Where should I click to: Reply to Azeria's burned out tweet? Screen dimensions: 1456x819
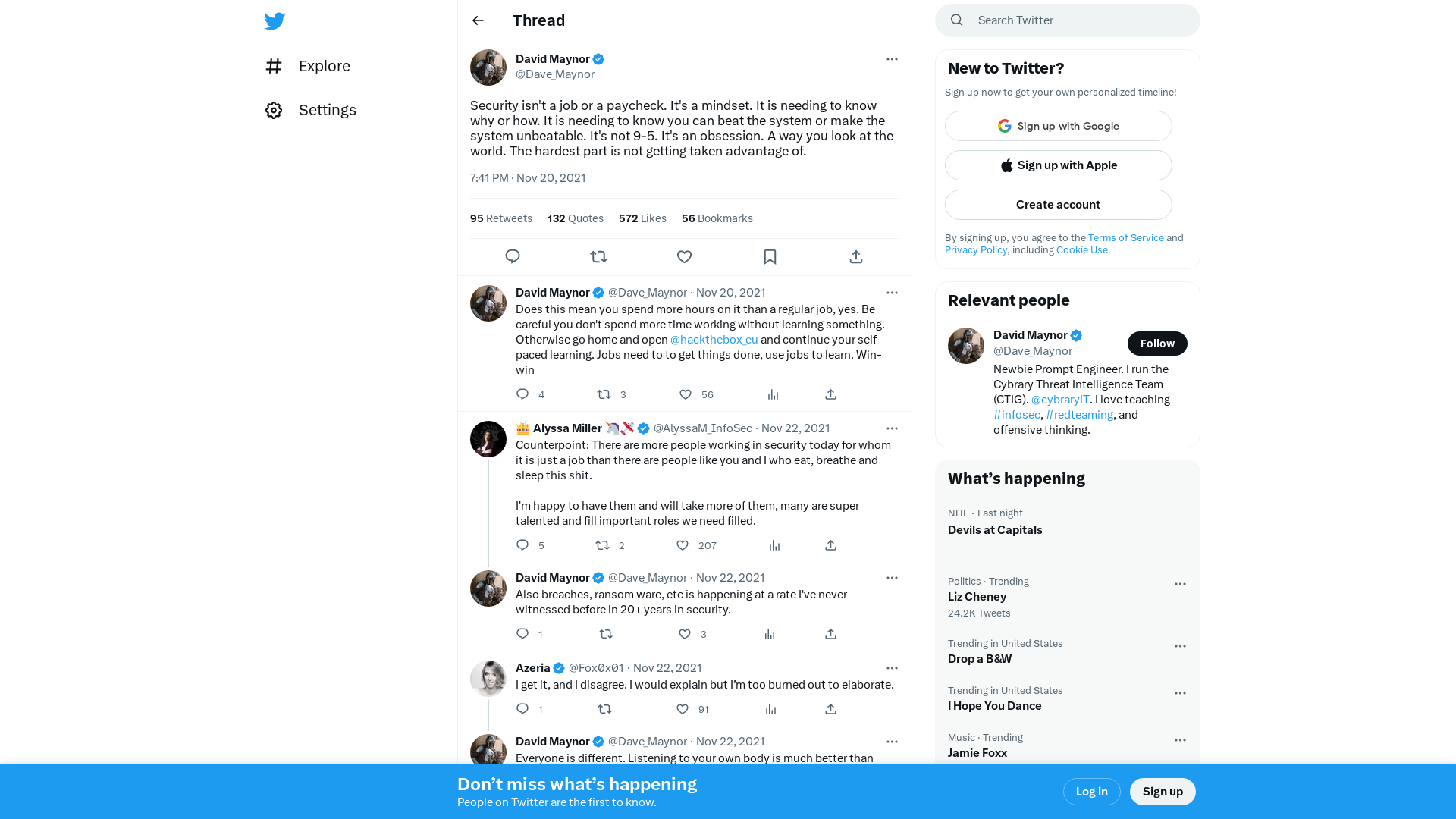click(522, 709)
